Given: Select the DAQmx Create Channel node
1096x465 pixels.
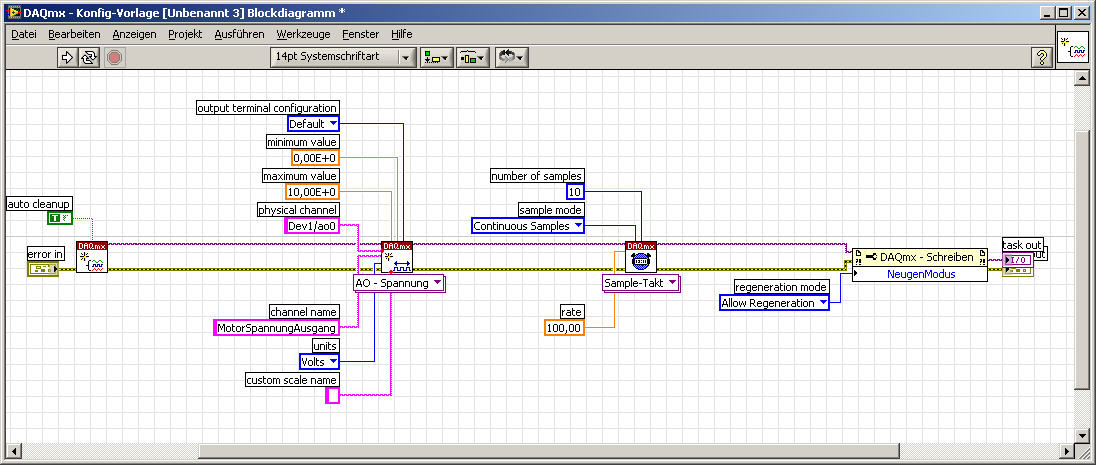Looking at the screenshot, I should point(397,257).
